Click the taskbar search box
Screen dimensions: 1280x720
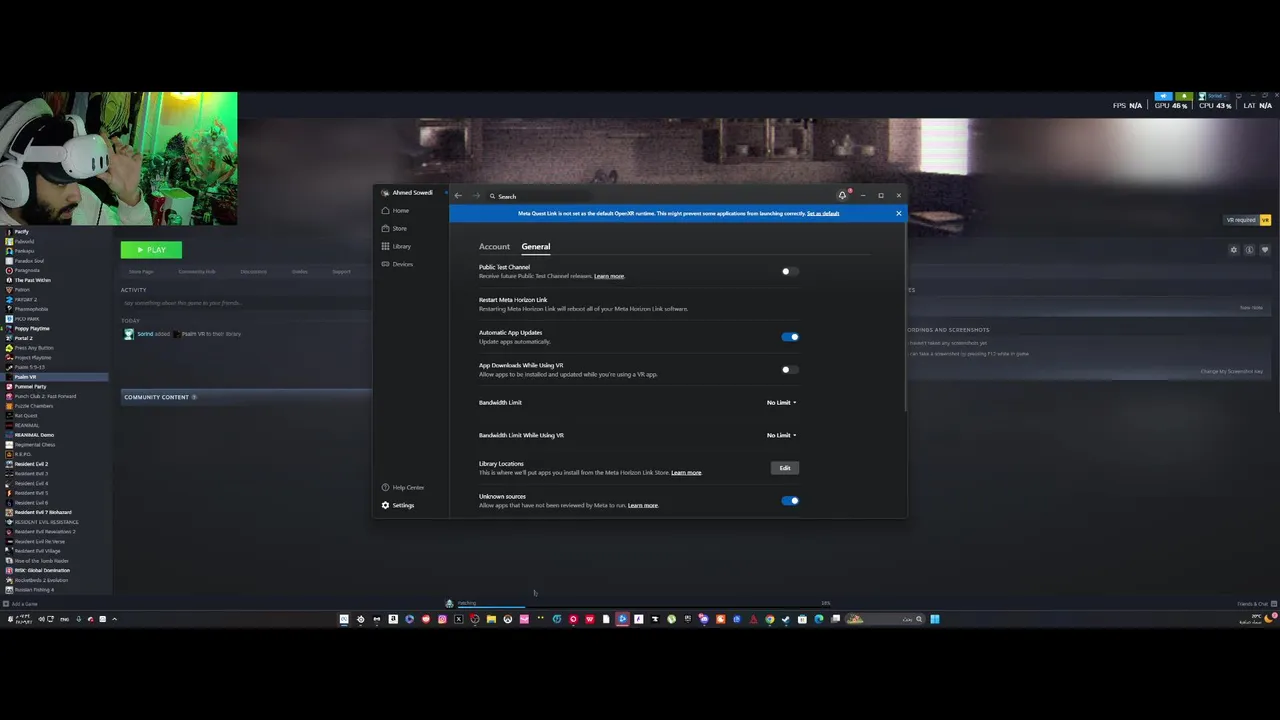click(887, 619)
